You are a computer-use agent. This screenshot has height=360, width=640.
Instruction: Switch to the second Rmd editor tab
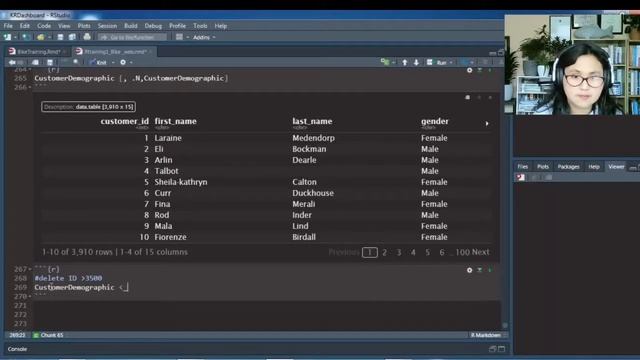tap(114, 52)
